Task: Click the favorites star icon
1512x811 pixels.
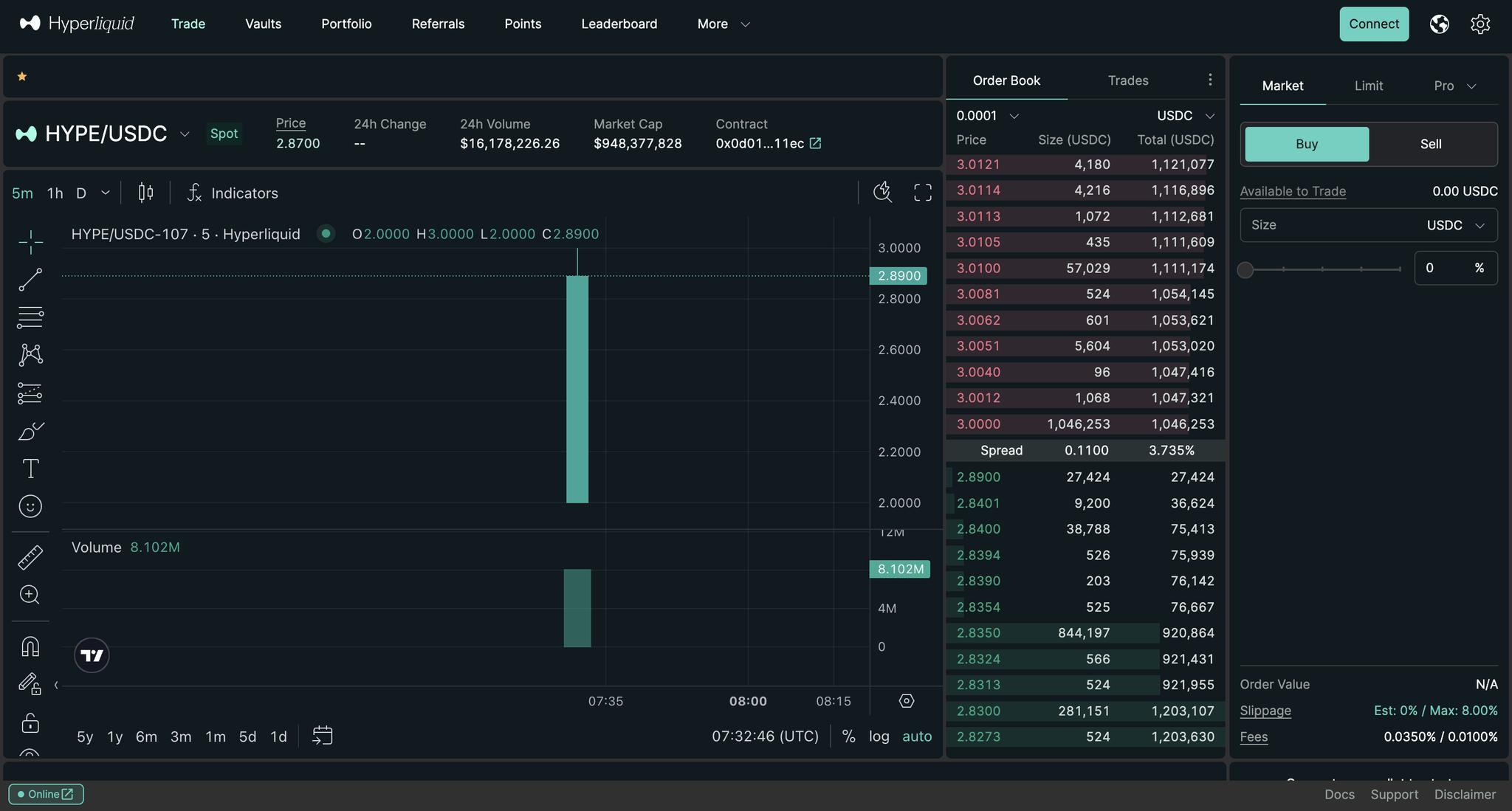Action: coord(22,76)
